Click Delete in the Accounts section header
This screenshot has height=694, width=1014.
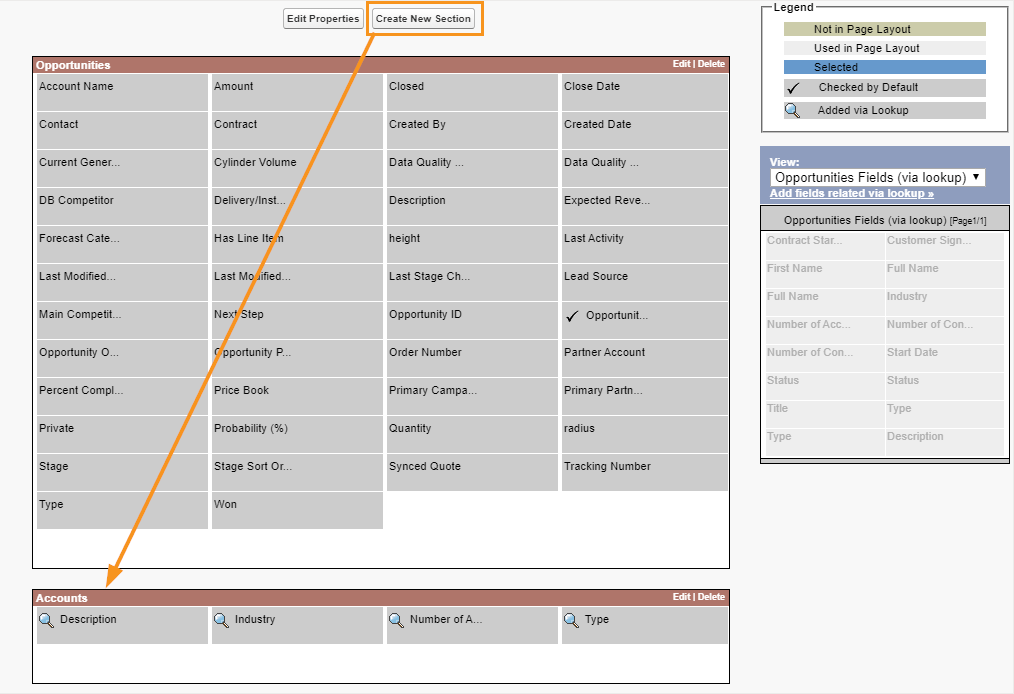(x=711, y=597)
